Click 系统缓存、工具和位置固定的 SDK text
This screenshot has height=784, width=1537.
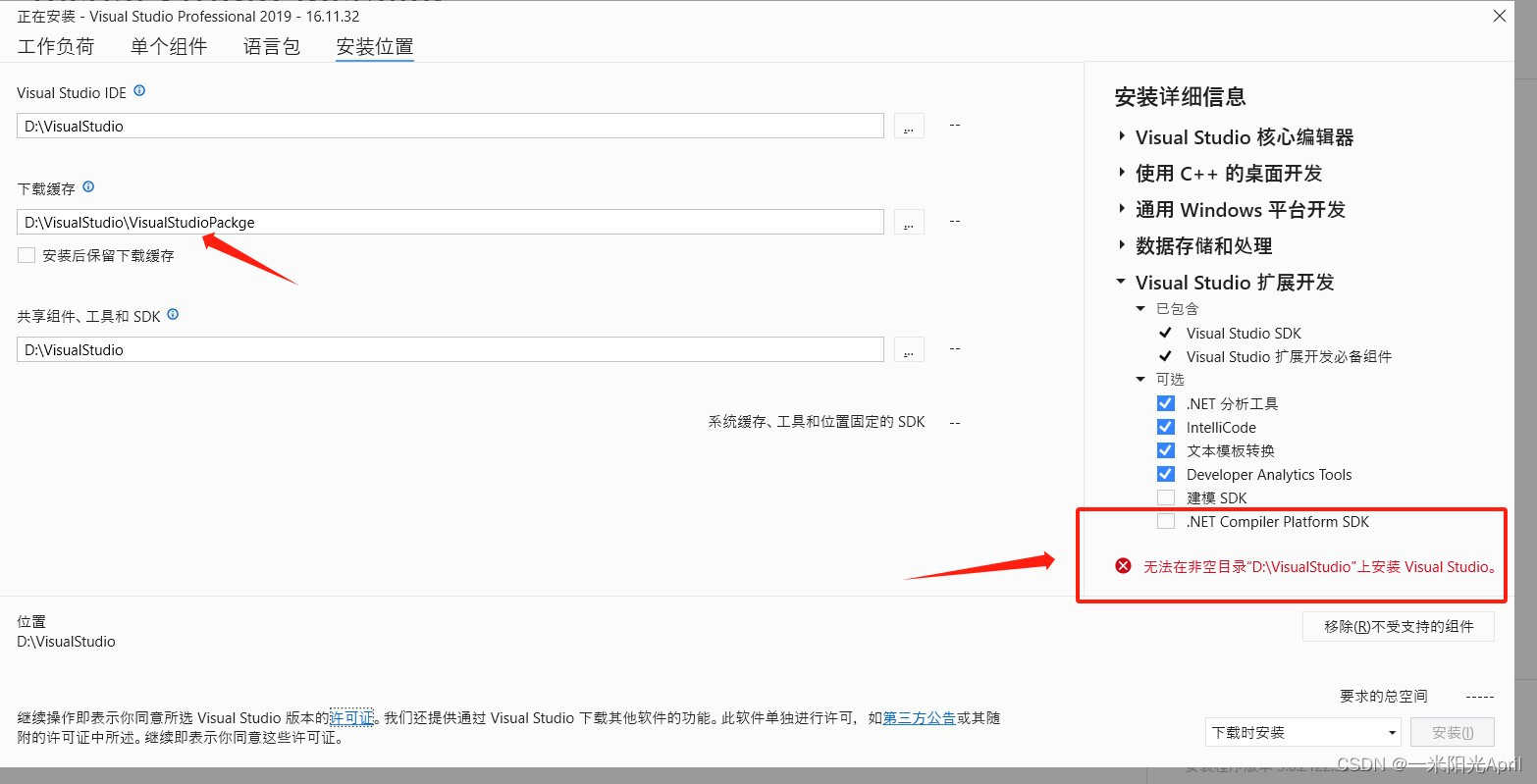(x=817, y=421)
